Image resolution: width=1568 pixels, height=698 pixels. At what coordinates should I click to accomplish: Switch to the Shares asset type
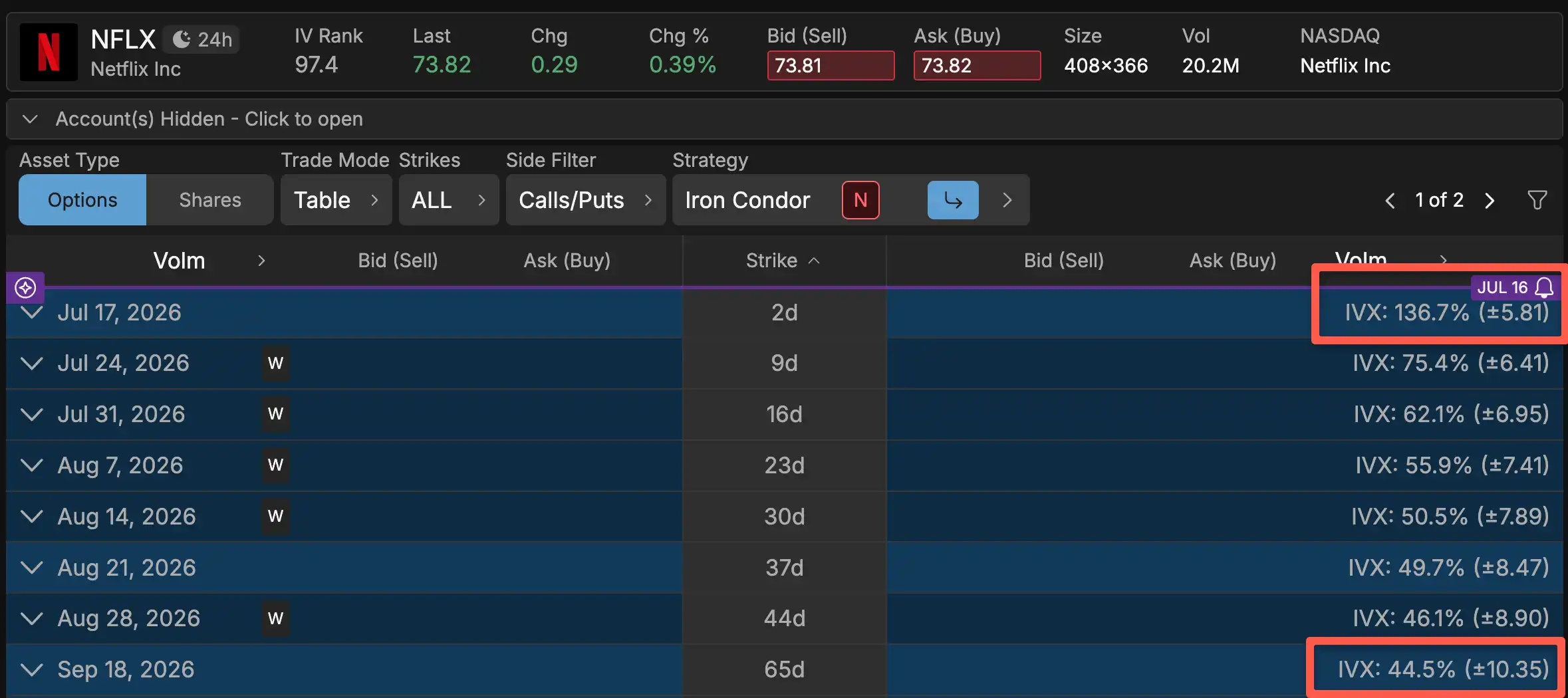[210, 200]
